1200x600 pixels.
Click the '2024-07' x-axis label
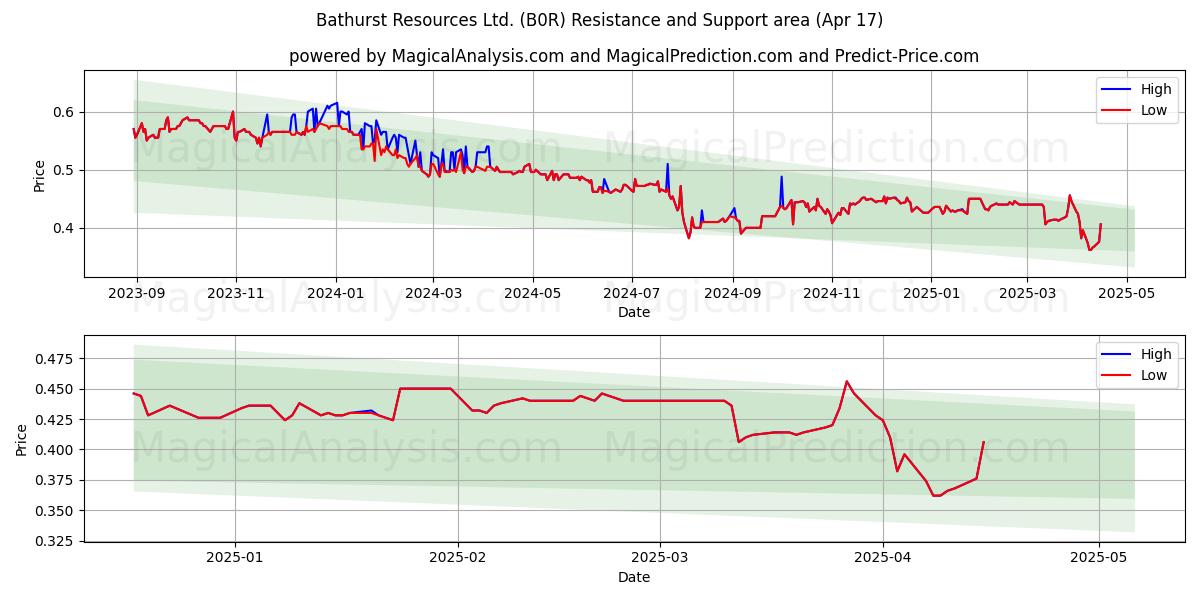631,293
